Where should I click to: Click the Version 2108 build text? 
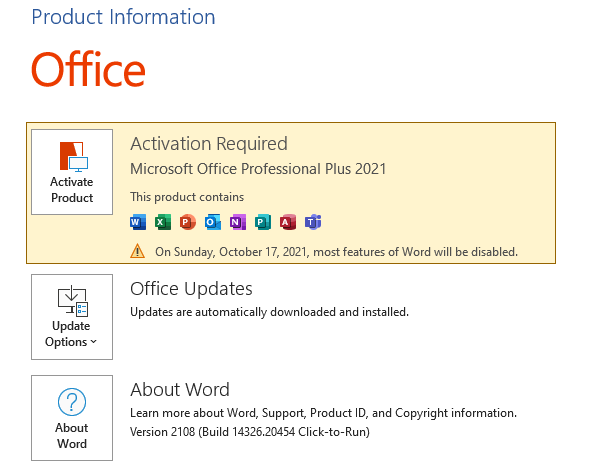(250, 432)
